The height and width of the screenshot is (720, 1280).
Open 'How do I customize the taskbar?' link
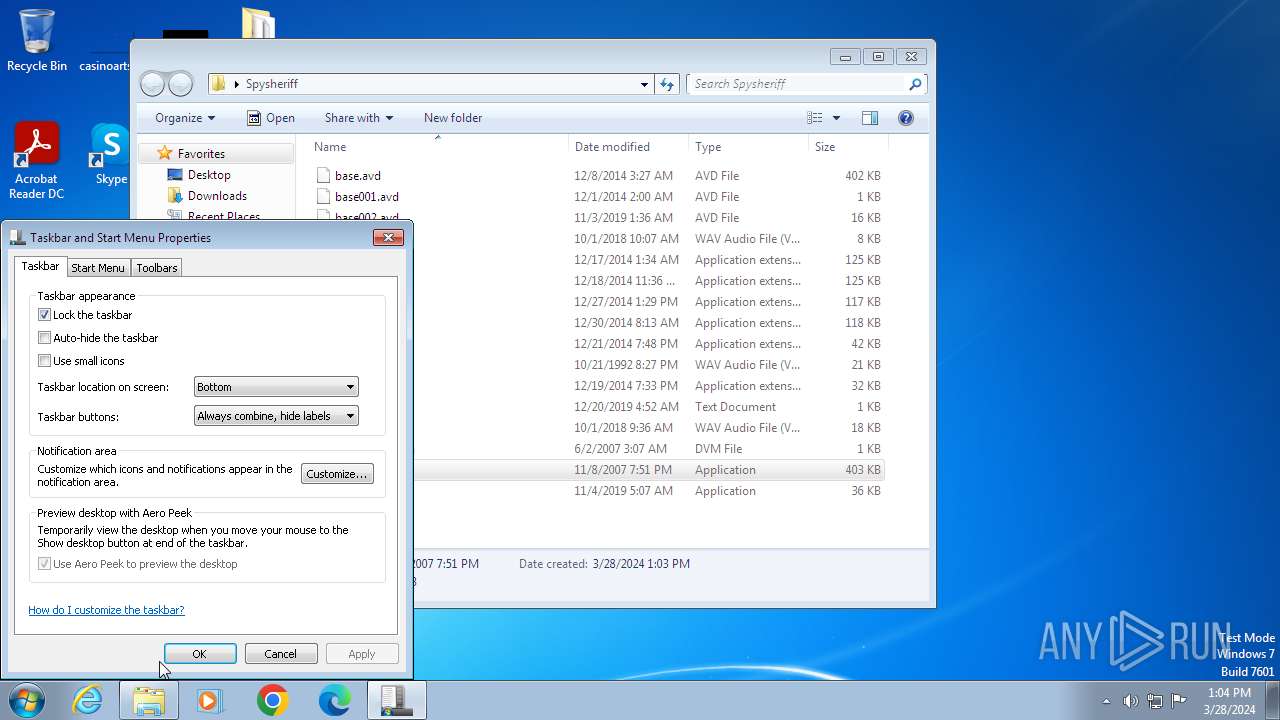point(106,610)
